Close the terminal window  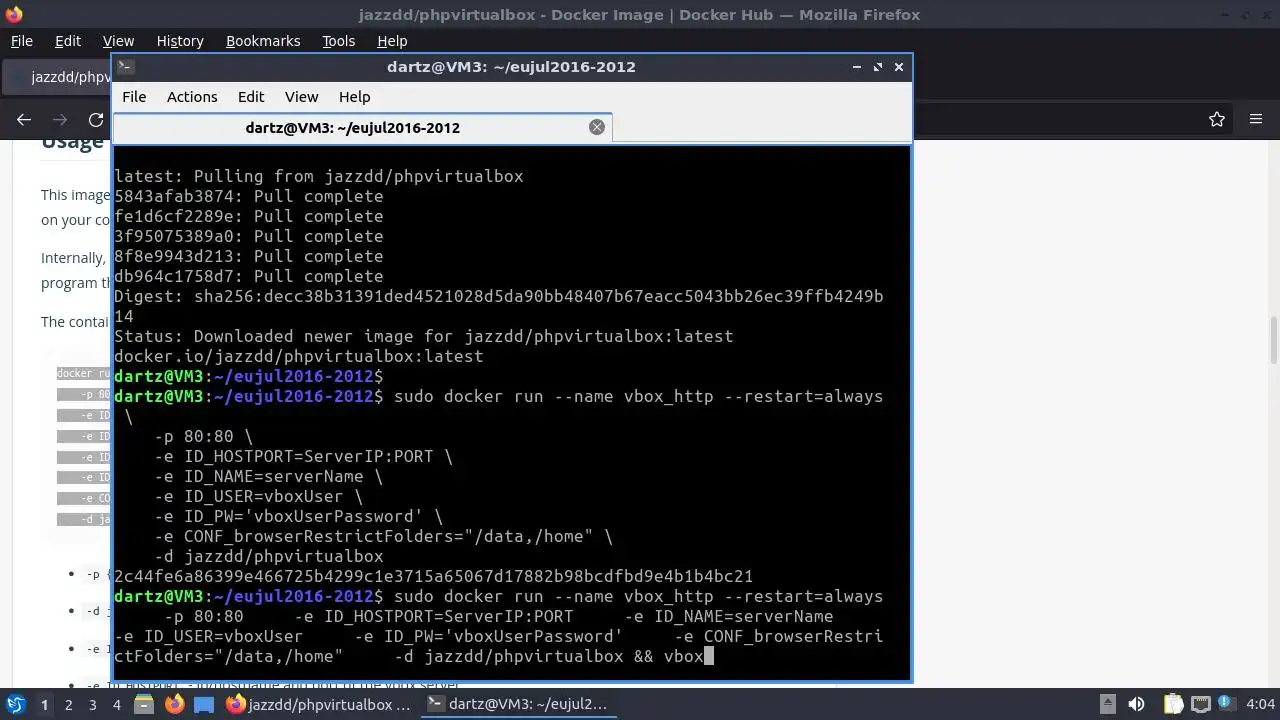click(899, 67)
